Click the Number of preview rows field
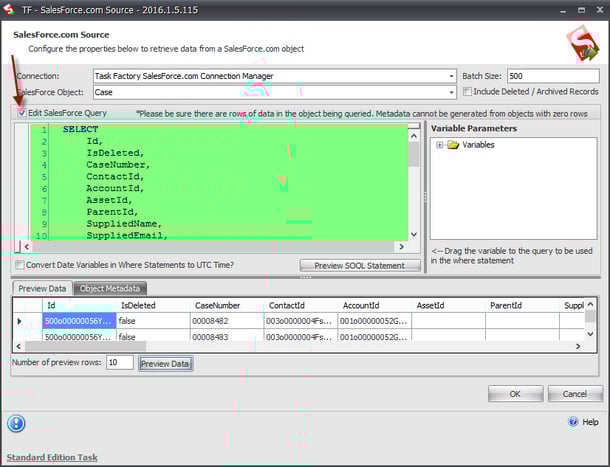The image size is (610, 467). (x=119, y=362)
